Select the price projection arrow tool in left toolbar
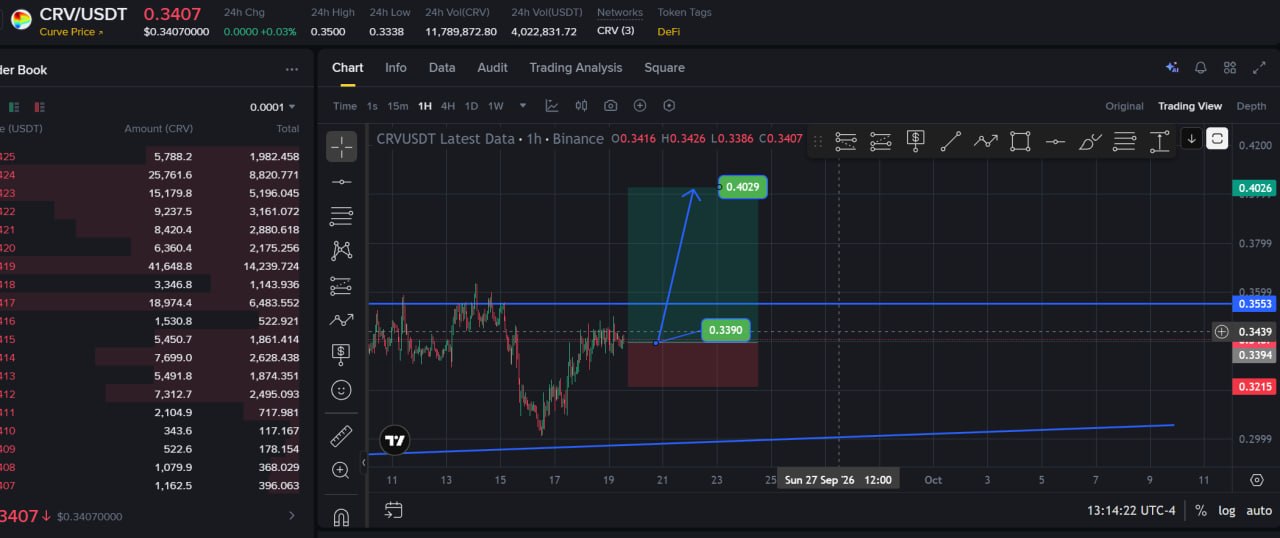Viewport: 1280px width, 538px height. pyautogui.click(x=342, y=320)
